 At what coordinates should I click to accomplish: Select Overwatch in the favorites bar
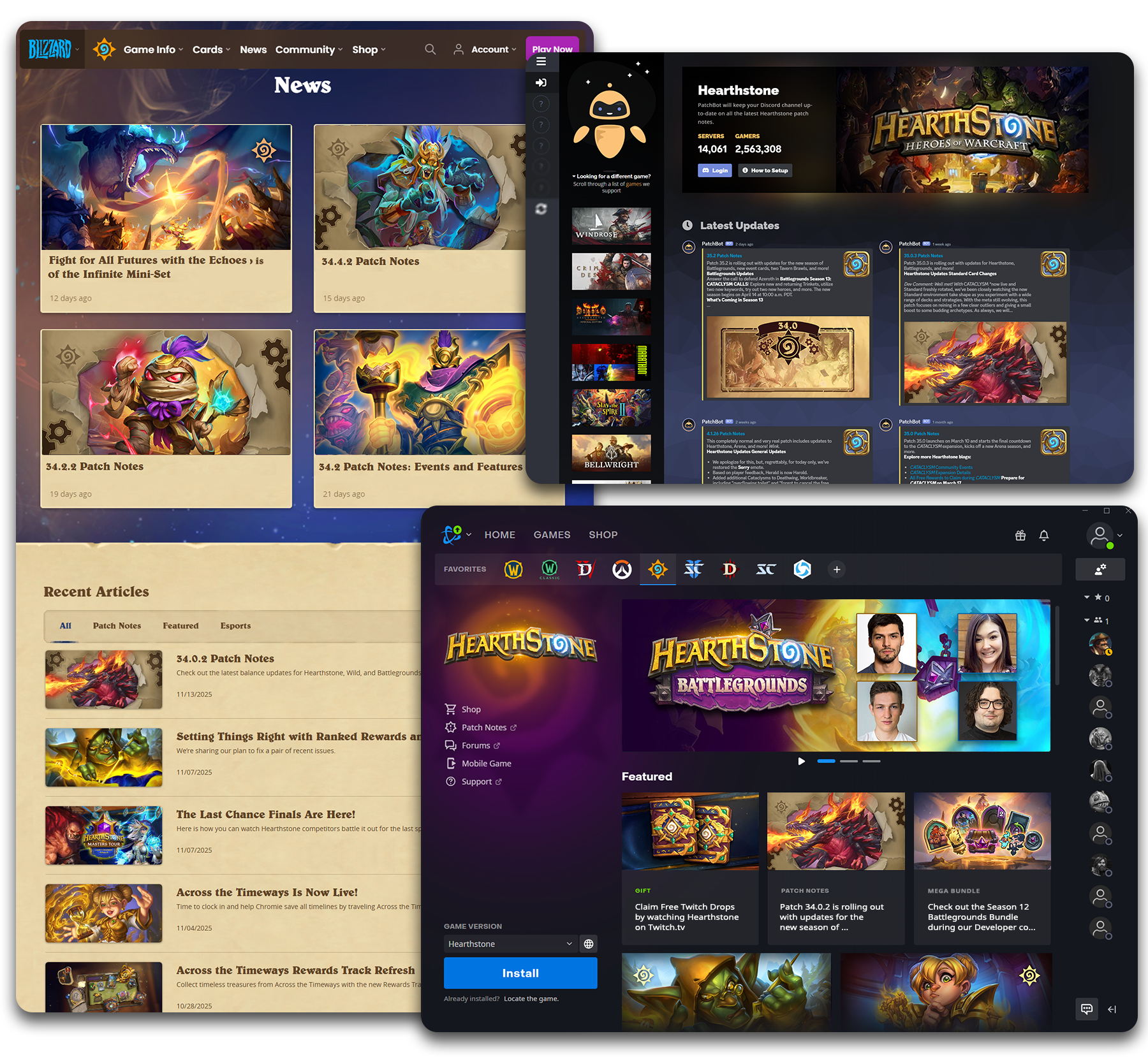[x=622, y=569]
